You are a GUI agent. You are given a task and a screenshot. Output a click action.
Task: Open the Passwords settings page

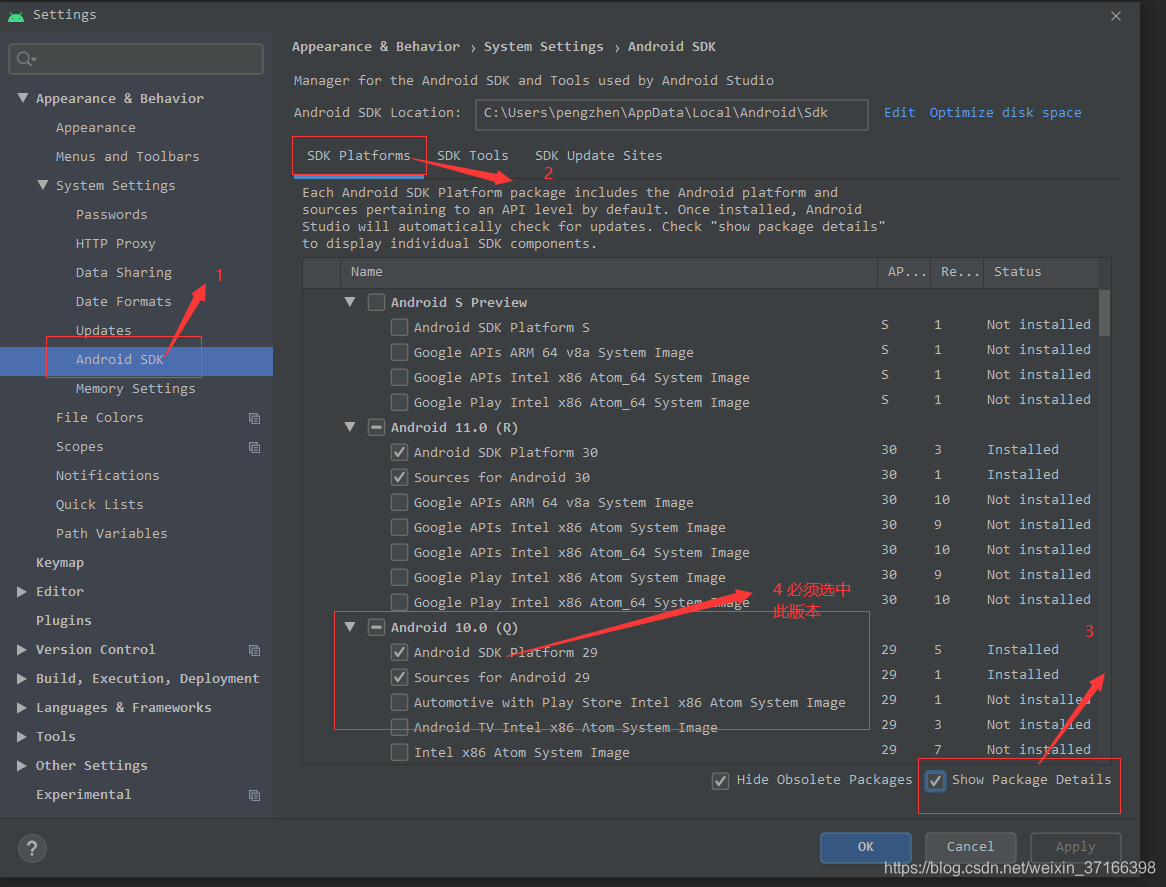coord(112,215)
